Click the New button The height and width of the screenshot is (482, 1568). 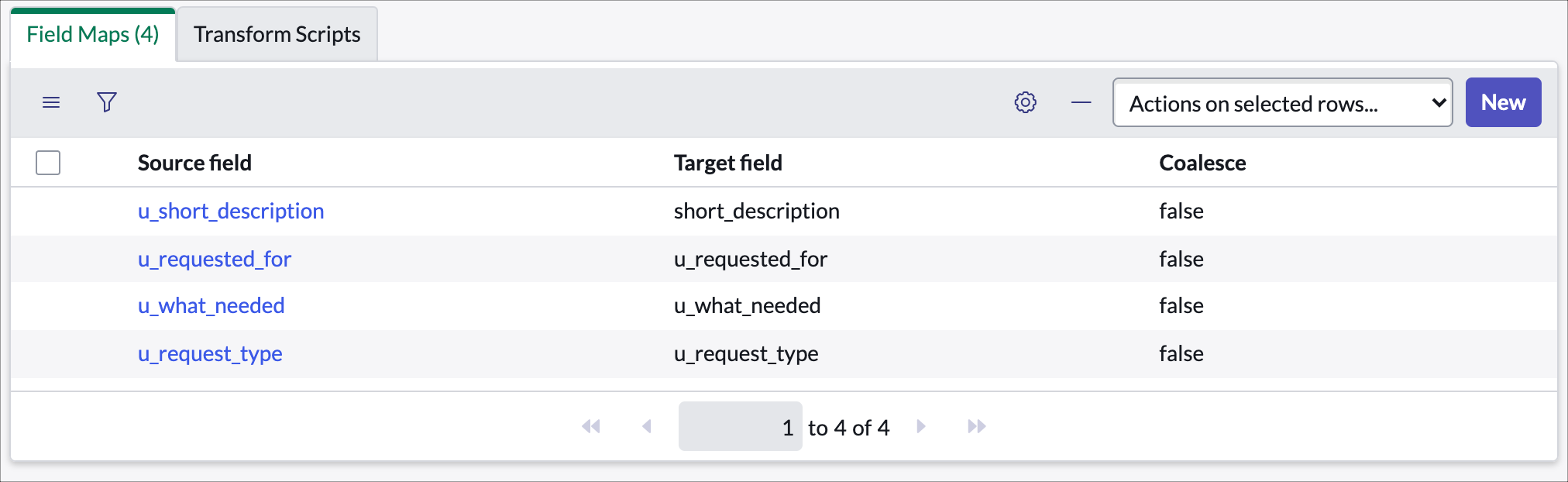point(1502,102)
